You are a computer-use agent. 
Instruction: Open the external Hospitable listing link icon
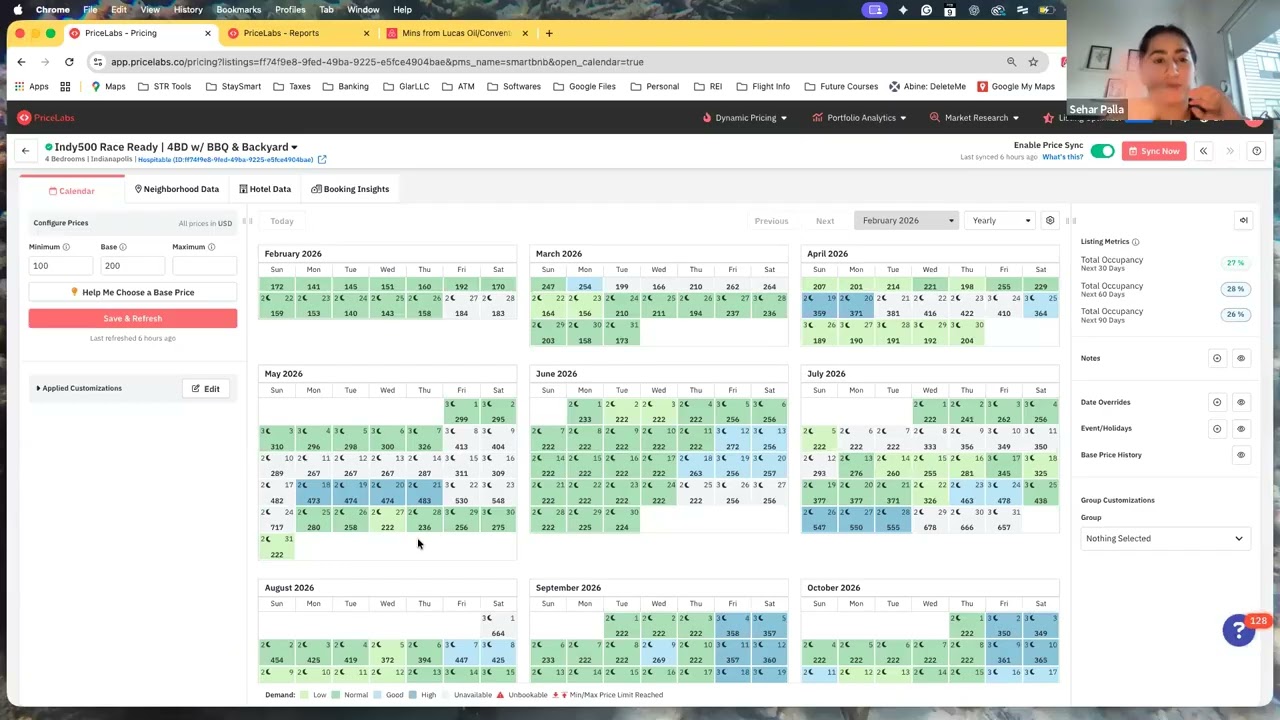point(322,159)
